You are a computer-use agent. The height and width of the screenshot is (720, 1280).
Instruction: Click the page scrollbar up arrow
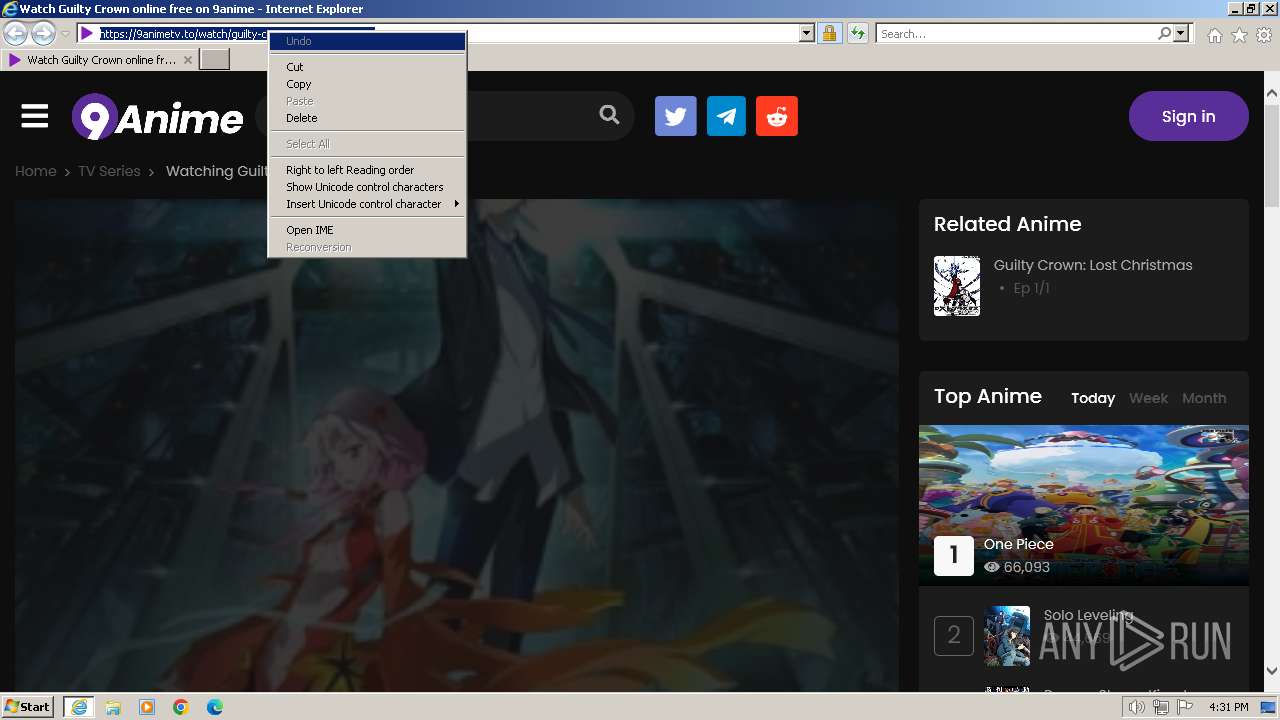point(1272,94)
